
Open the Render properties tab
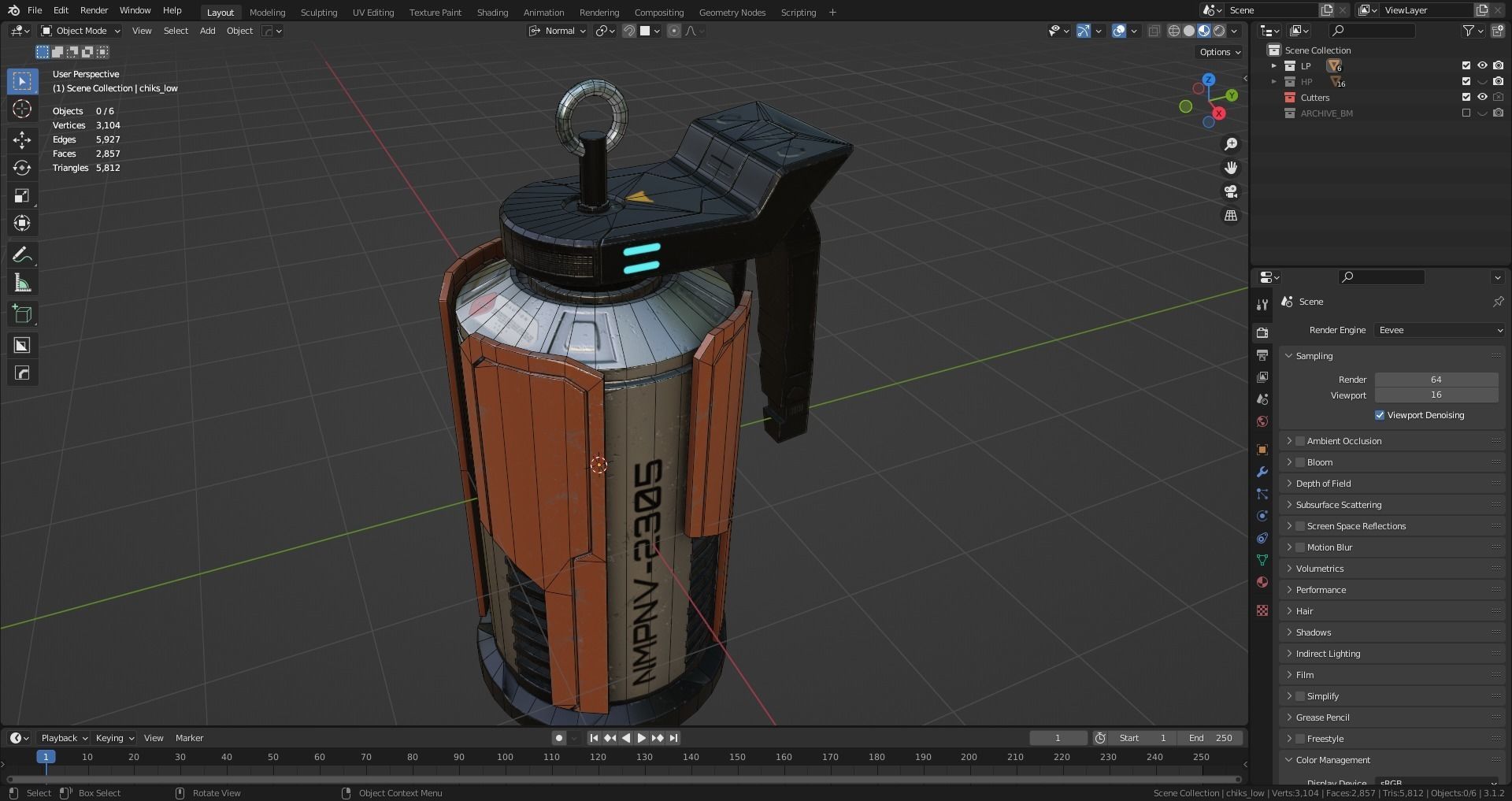1262,333
